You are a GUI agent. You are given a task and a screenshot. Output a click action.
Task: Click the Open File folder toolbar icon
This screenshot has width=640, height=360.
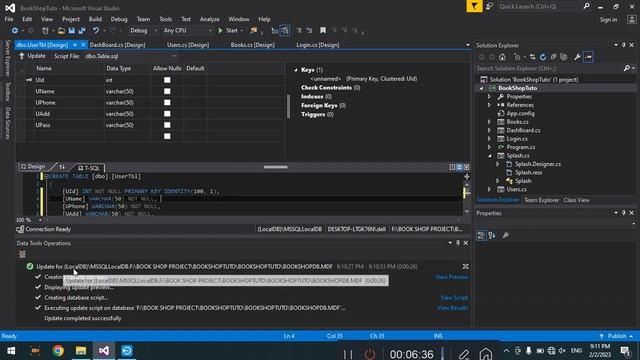coord(61,31)
